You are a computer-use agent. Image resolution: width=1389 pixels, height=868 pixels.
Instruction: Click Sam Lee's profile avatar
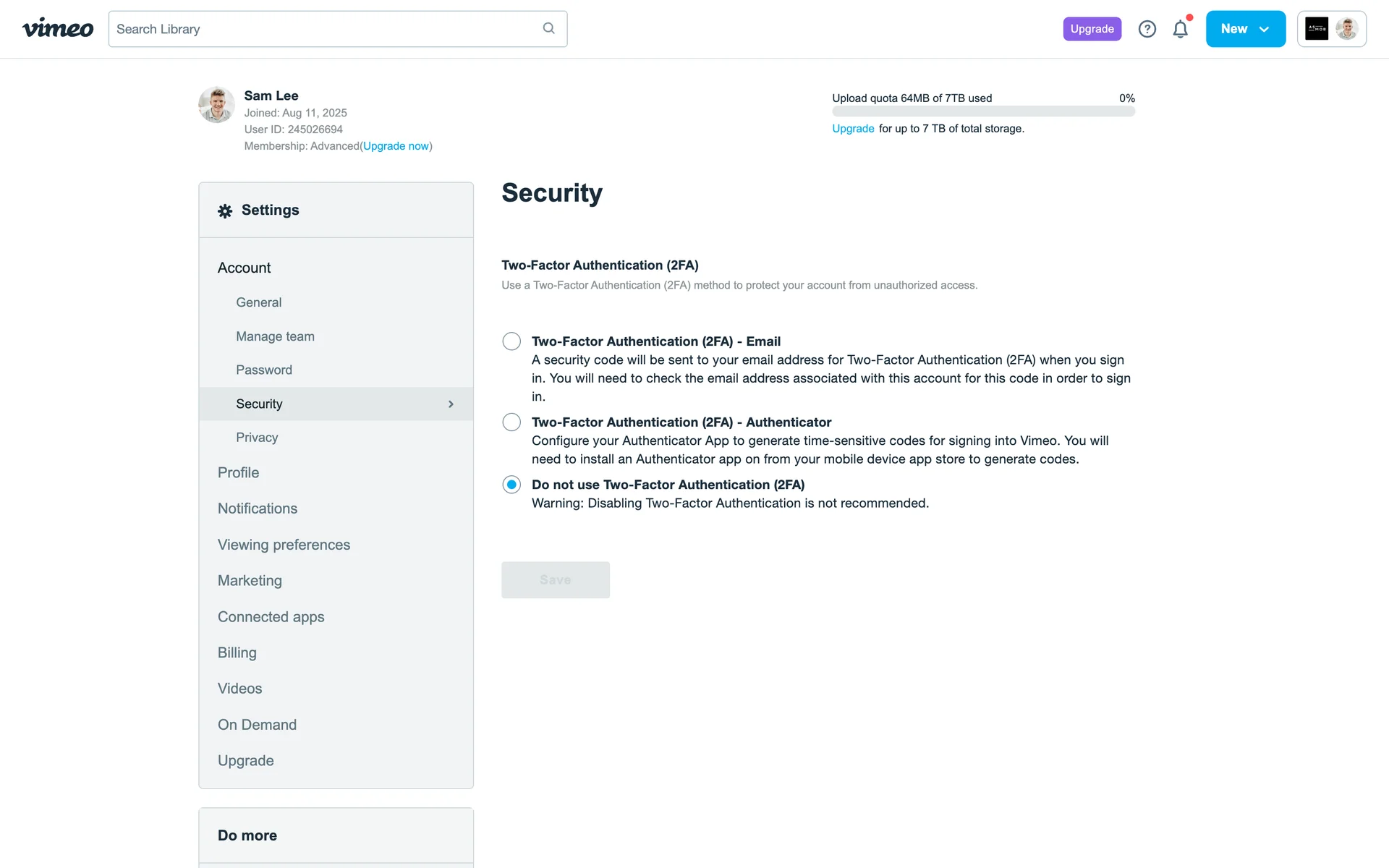[x=216, y=105]
